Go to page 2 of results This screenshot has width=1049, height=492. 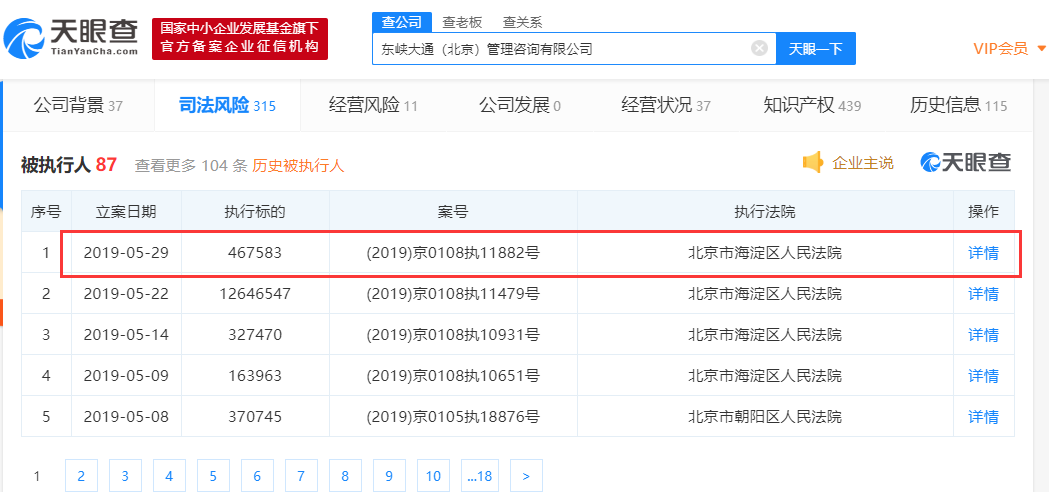tap(81, 476)
